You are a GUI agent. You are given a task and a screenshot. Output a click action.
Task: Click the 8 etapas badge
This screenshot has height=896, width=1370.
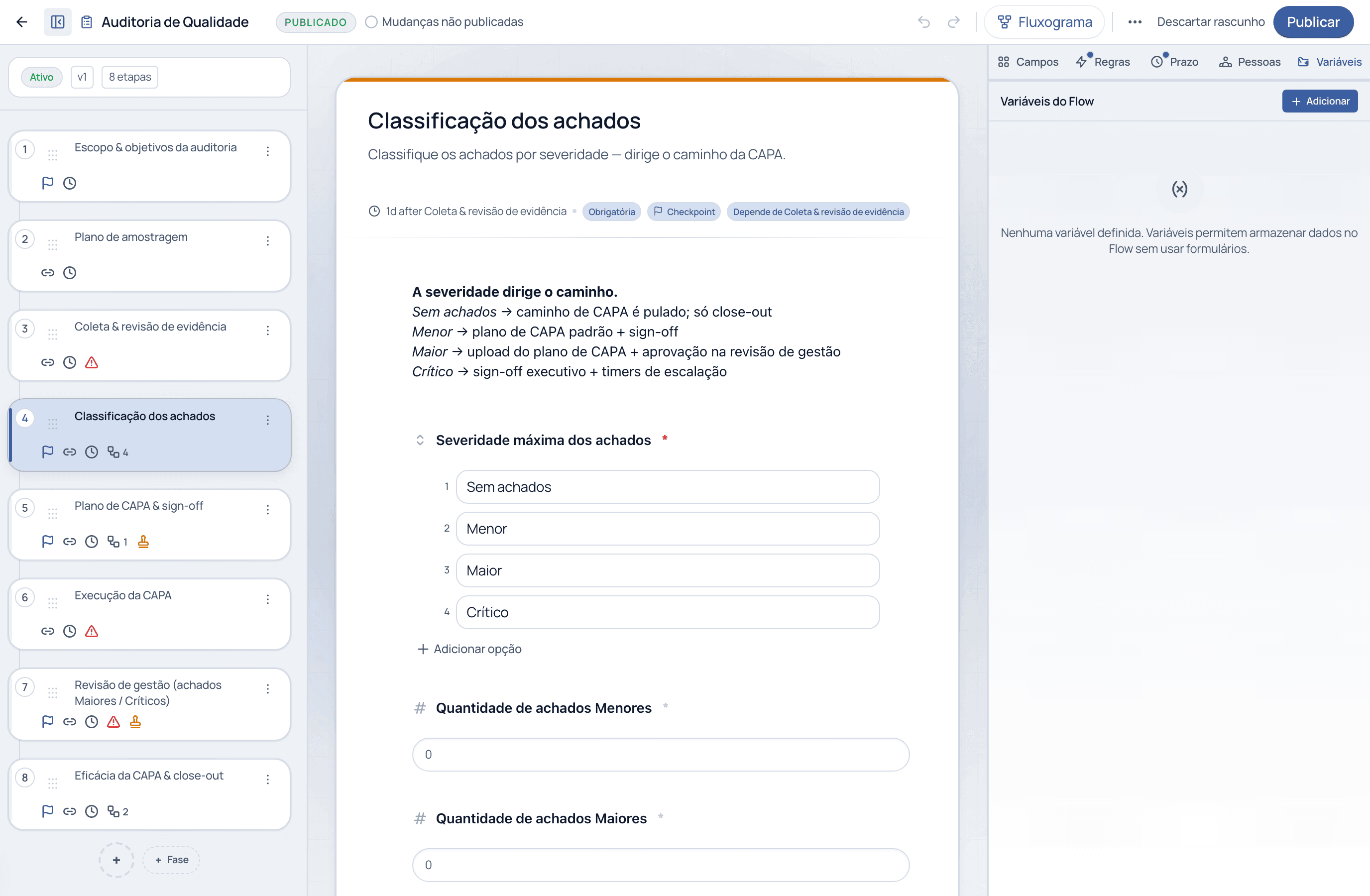(130, 77)
